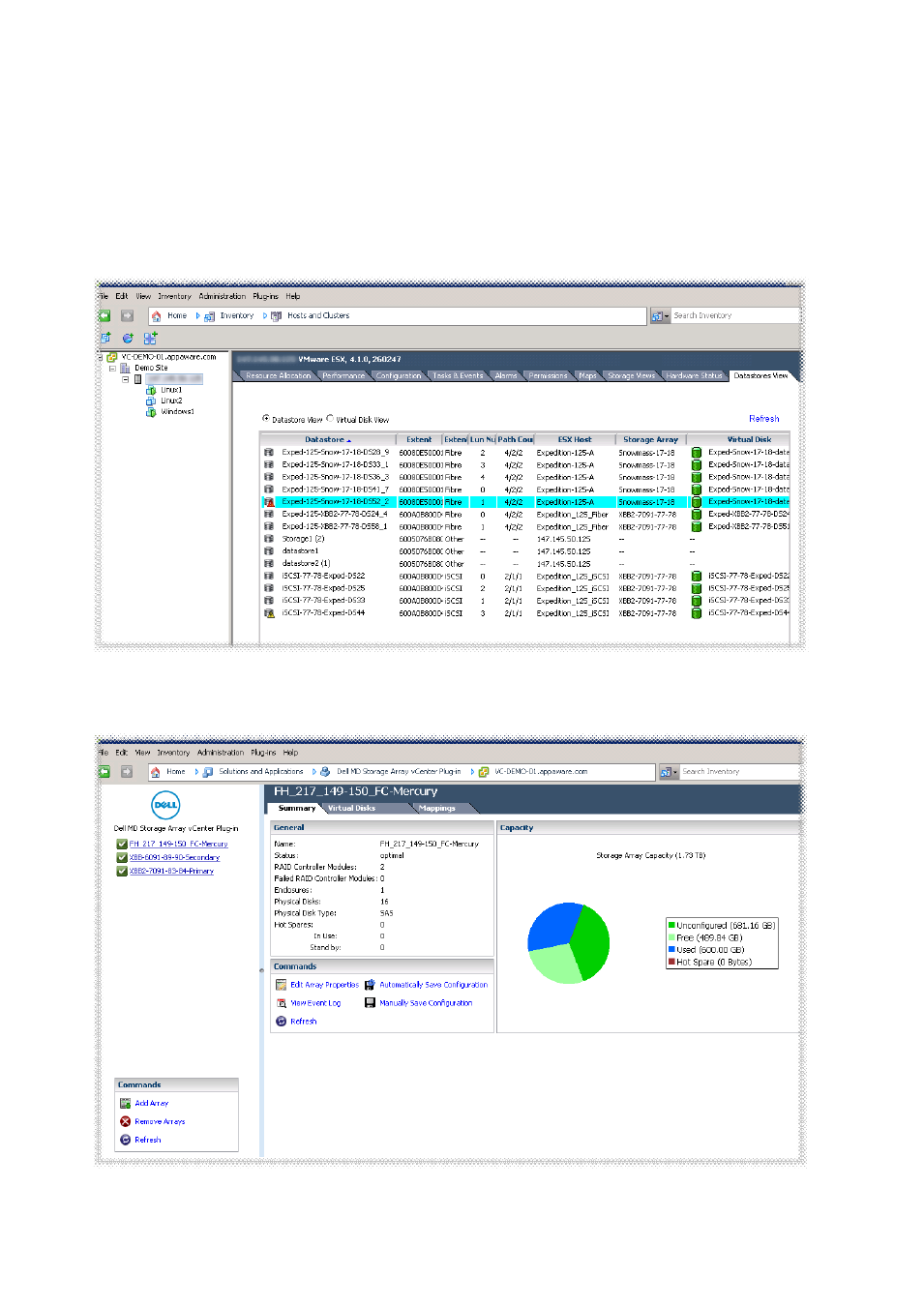
Task: Click the red Remove Arrays icon
Action: [125, 1121]
